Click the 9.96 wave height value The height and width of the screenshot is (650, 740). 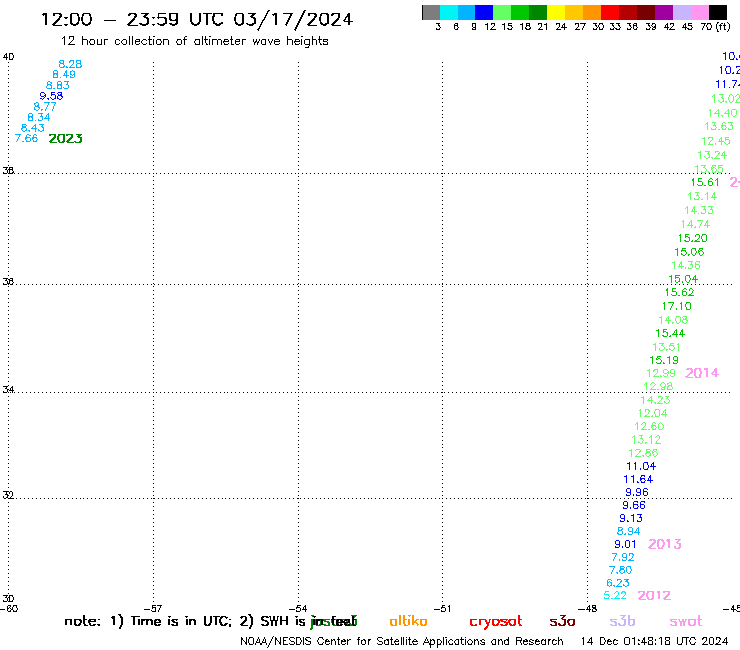(x=637, y=492)
